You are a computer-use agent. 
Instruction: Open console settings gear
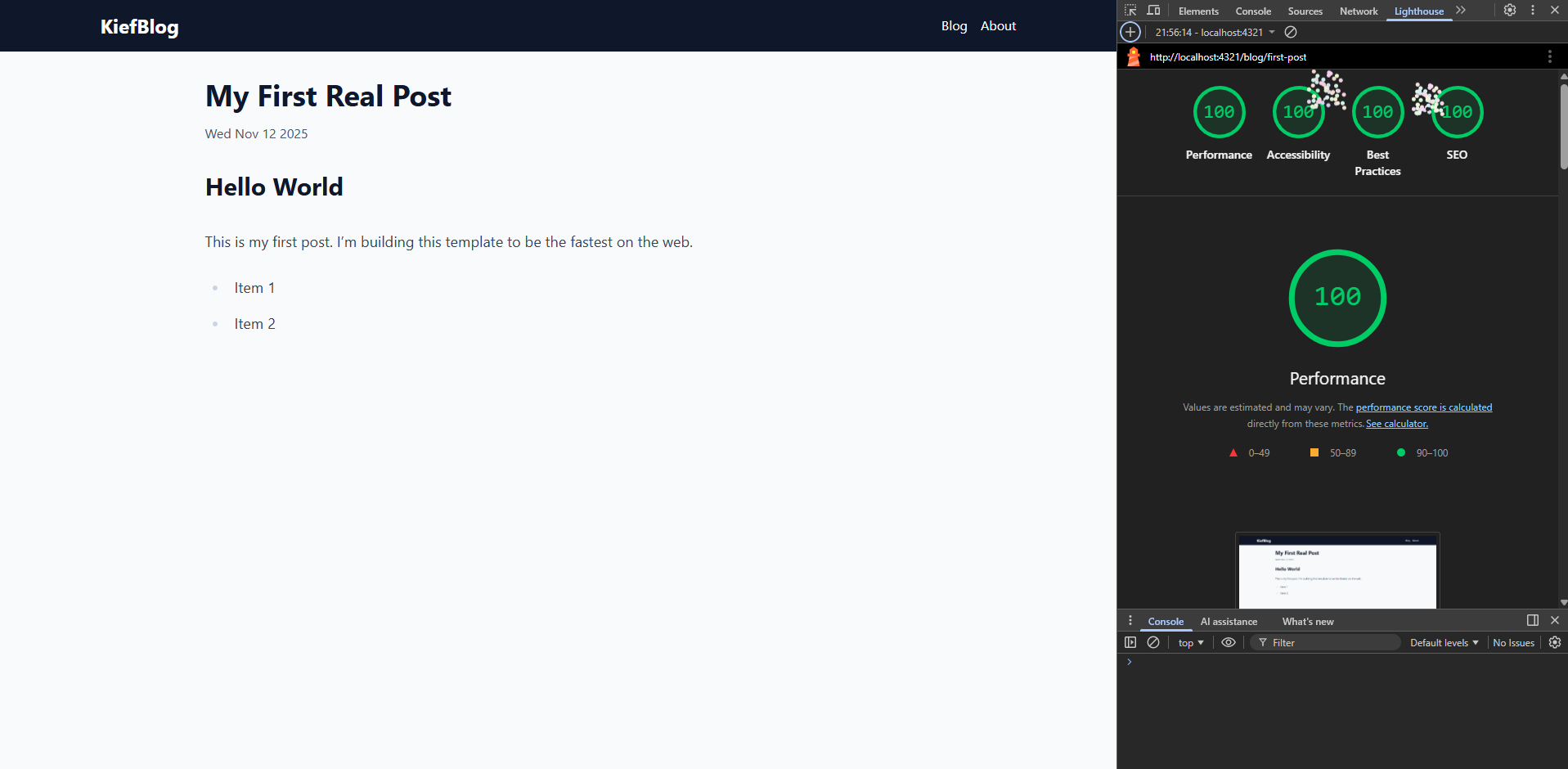click(1553, 642)
